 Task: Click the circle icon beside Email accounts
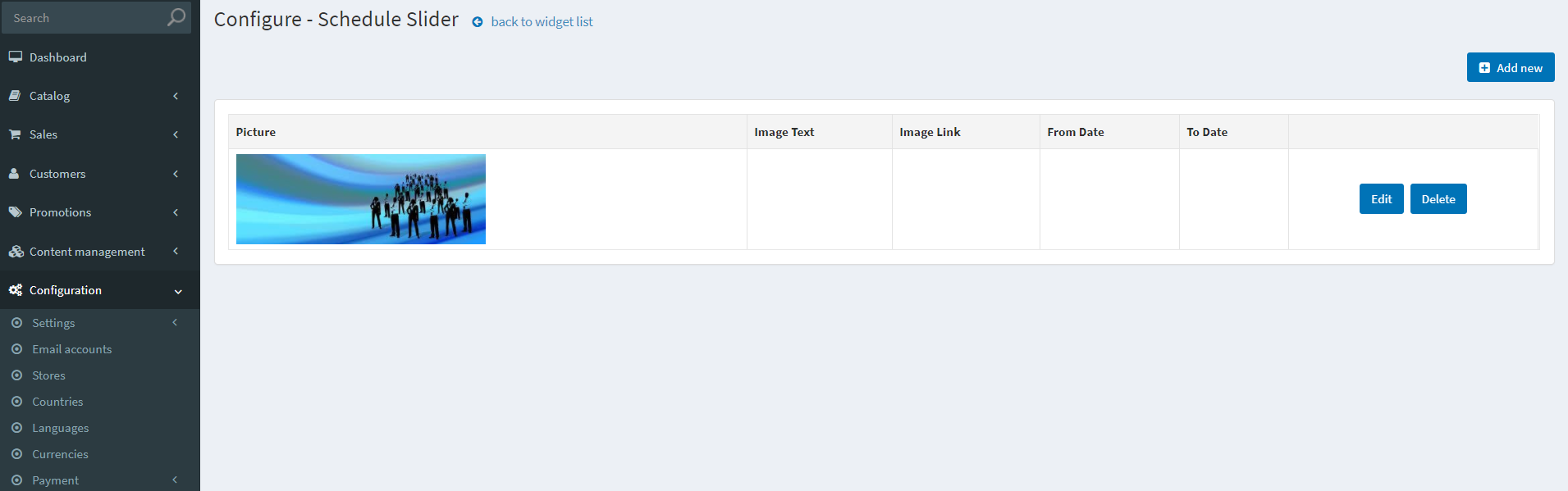pos(16,349)
